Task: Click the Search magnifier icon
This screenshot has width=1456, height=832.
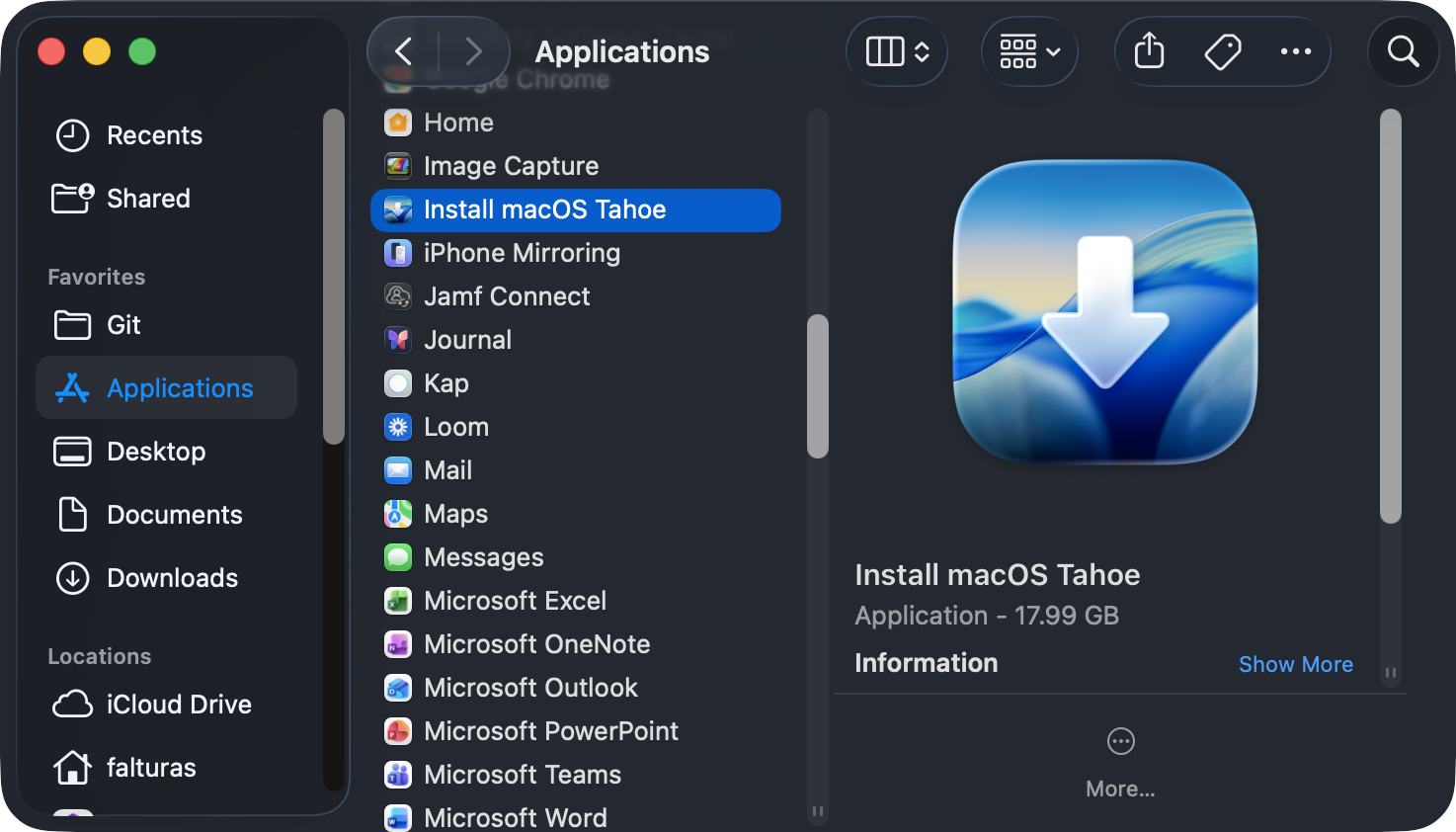Action: point(1403,51)
